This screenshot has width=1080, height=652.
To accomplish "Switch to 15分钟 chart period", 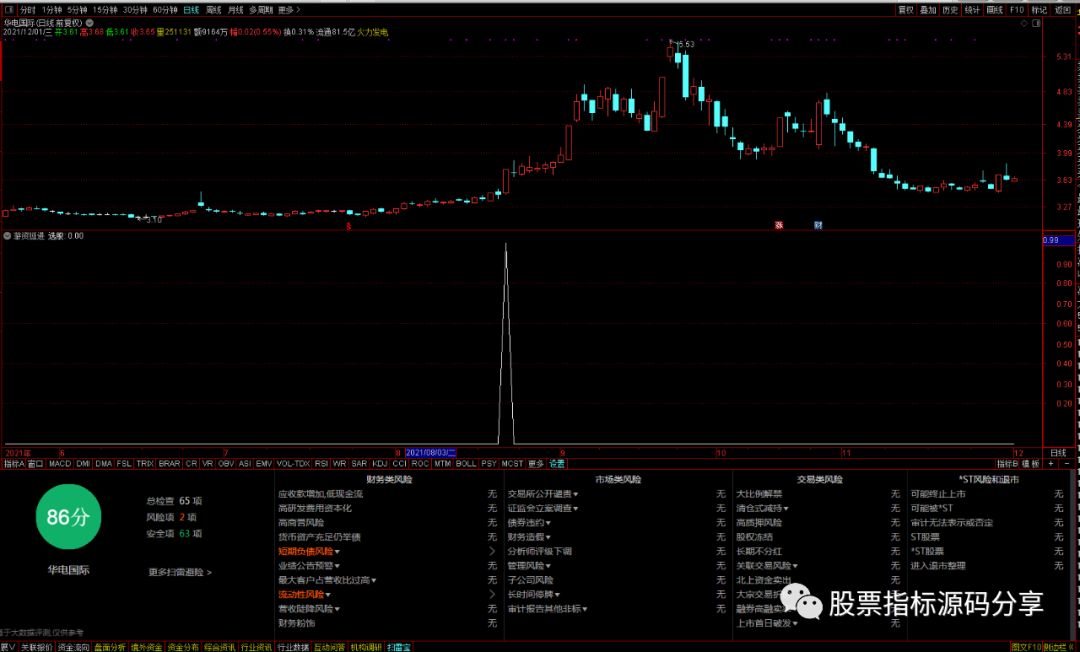I will [x=105, y=10].
